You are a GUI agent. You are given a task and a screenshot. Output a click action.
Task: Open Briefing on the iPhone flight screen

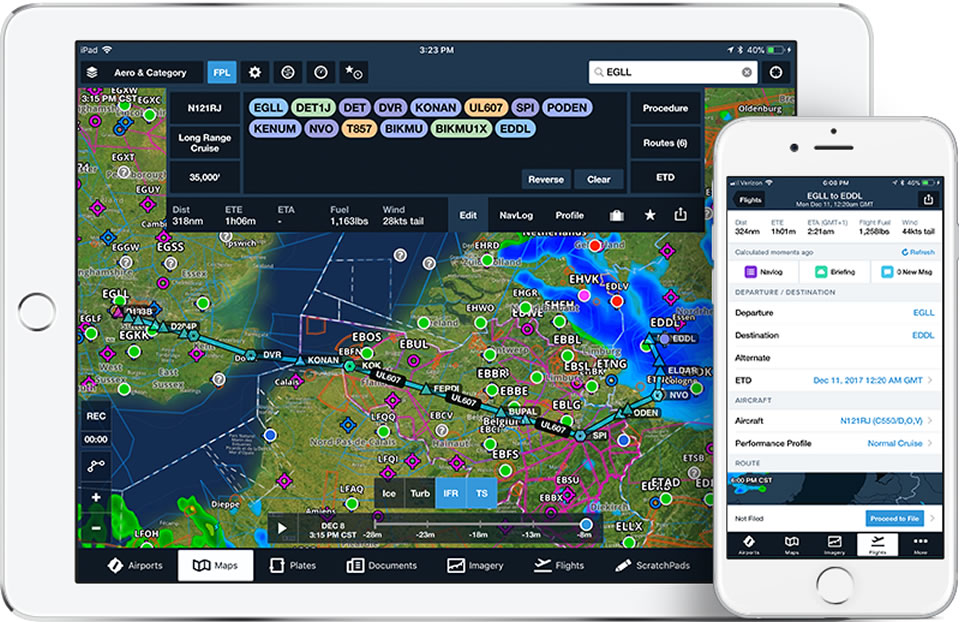tap(834, 272)
